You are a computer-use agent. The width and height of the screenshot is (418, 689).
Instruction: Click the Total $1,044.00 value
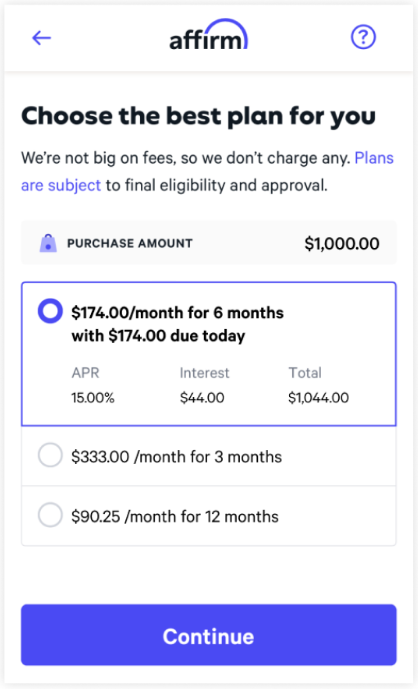click(x=318, y=398)
